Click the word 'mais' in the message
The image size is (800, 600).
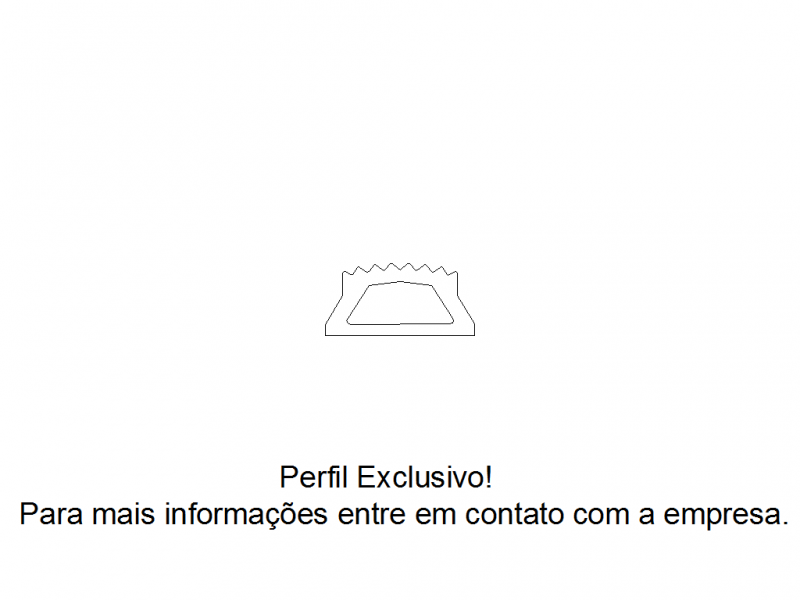(x=123, y=514)
